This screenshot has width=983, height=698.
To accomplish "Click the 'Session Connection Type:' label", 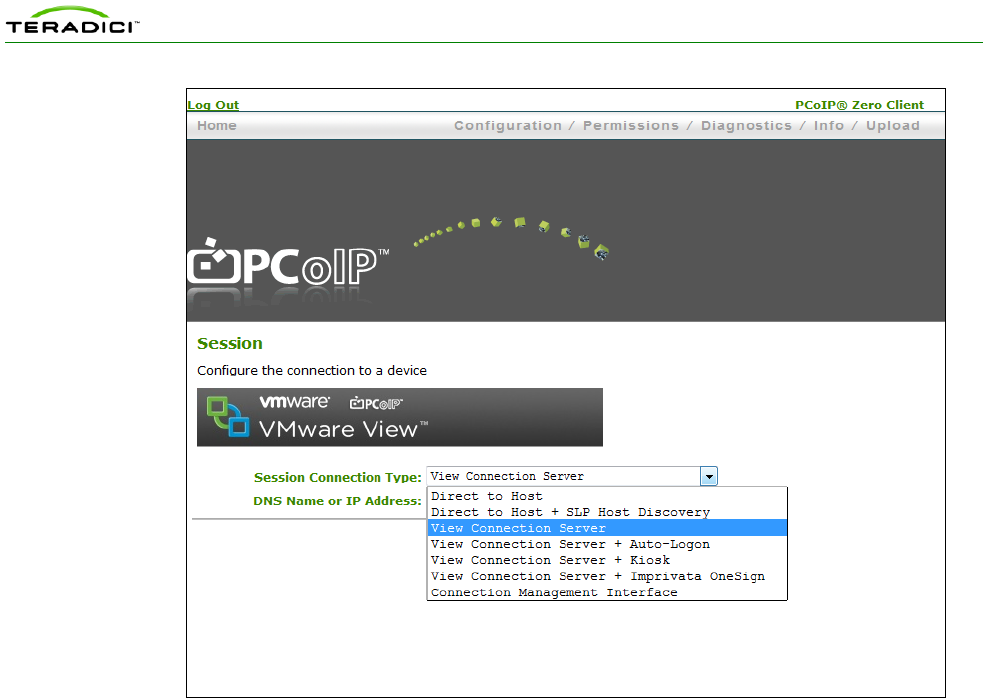I will coord(337,477).
